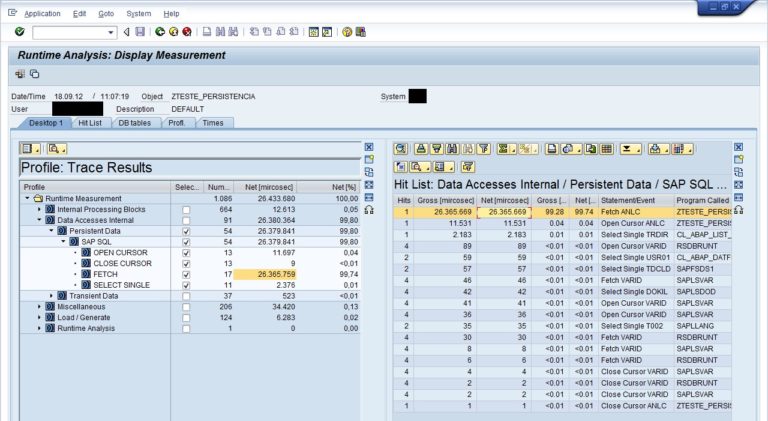Collapse the SAP SQL tree node
The image size is (768, 421).
click(x=63, y=241)
